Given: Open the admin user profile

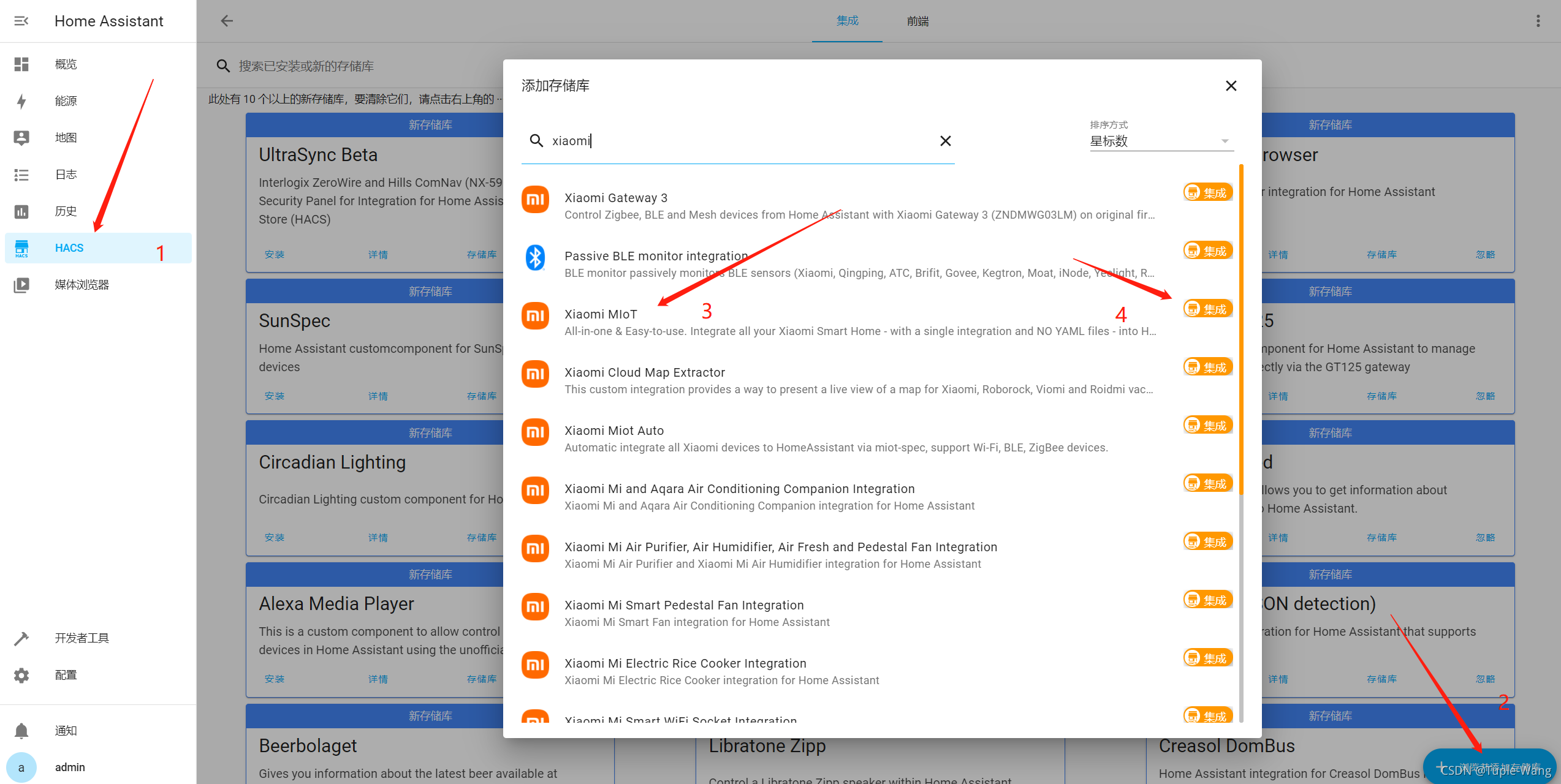Looking at the screenshot, I should pyautogui.click(x=70, y=767).
